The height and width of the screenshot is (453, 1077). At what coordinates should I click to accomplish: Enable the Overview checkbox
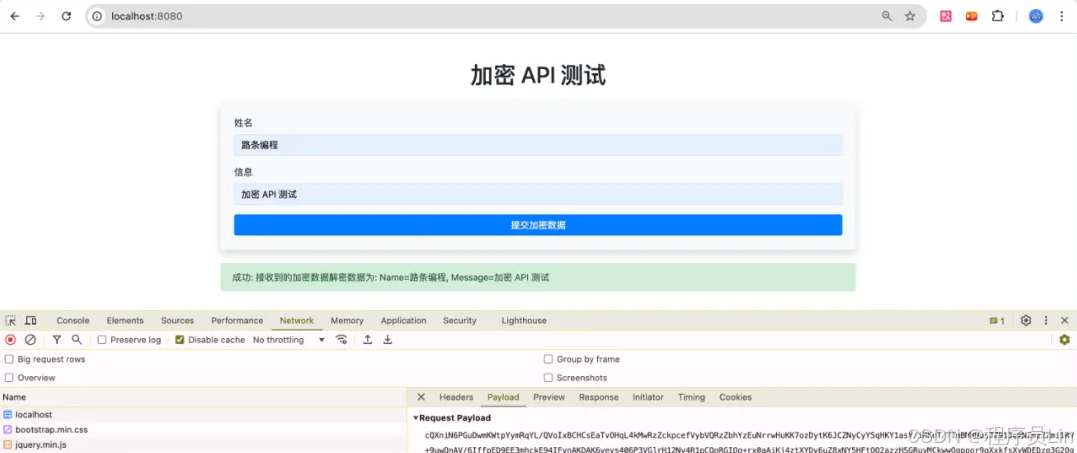pos(9,378)
